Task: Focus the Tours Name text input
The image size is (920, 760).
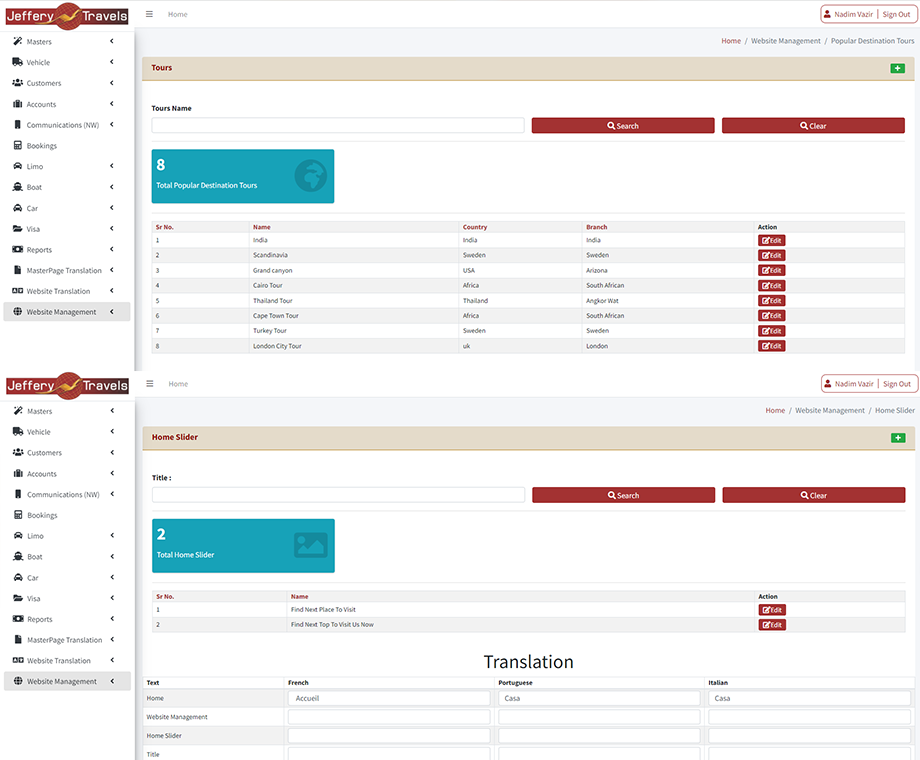Action: tap(338, 126)
